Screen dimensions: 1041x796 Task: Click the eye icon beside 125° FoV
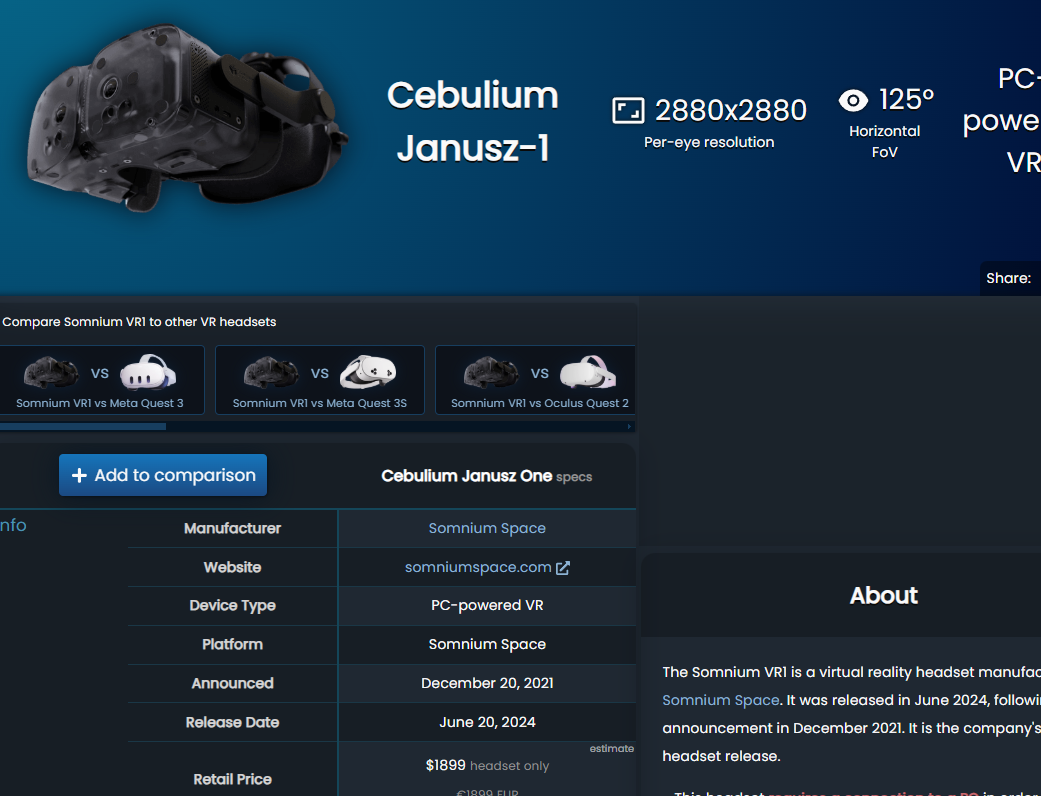click(853, 100)
